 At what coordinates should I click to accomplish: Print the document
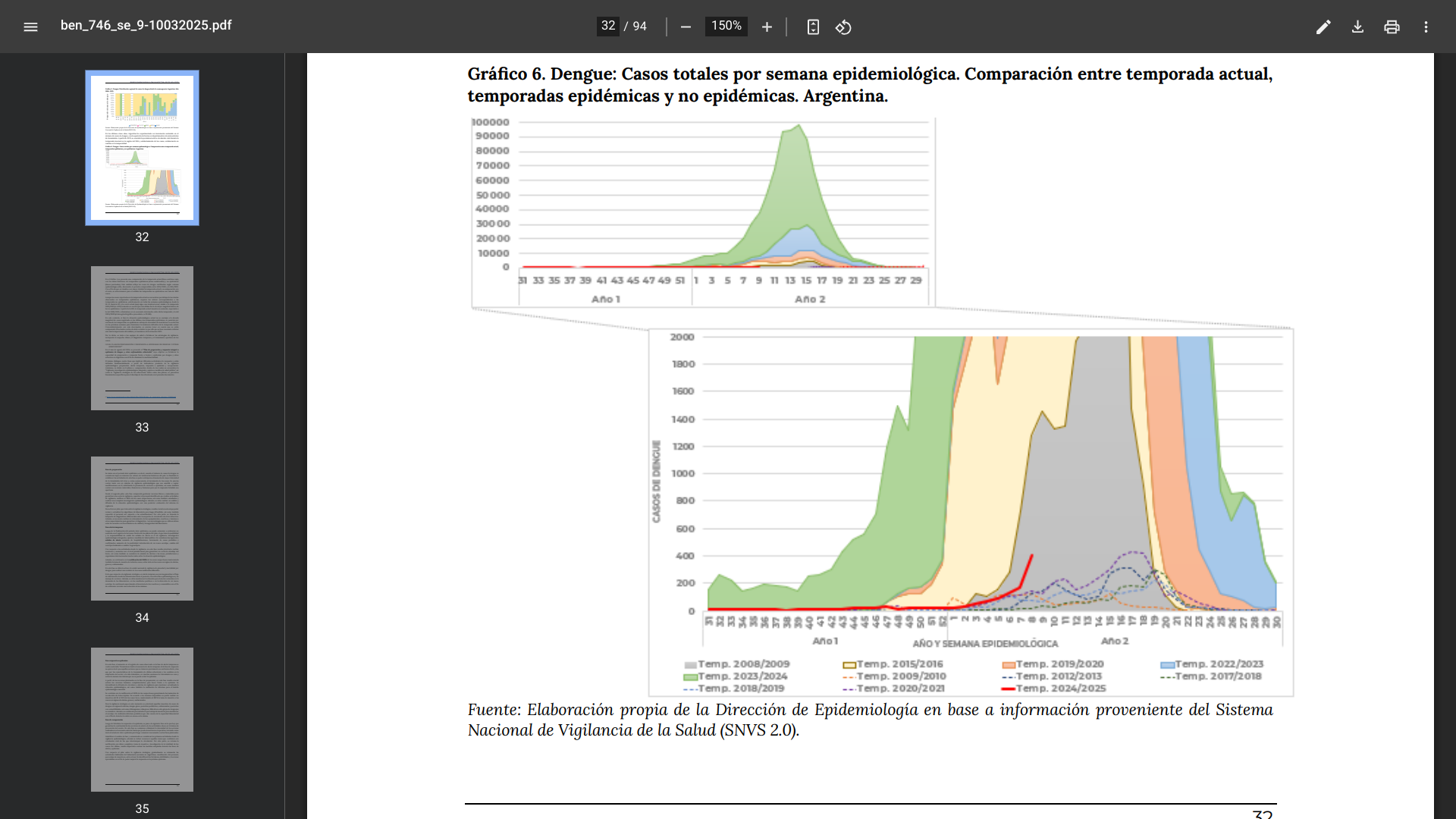[x=1392, y=27]
